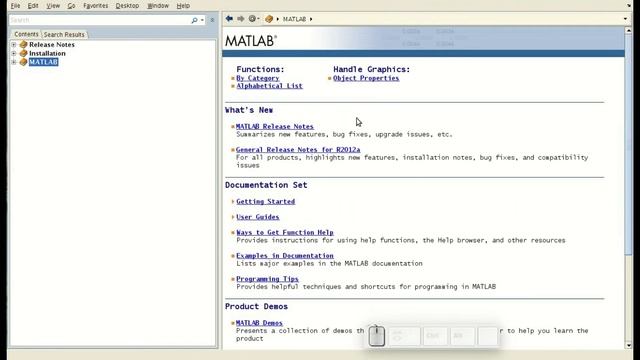
Task: Collapse the search panel double-chevron icon
Action: [212, 20]
